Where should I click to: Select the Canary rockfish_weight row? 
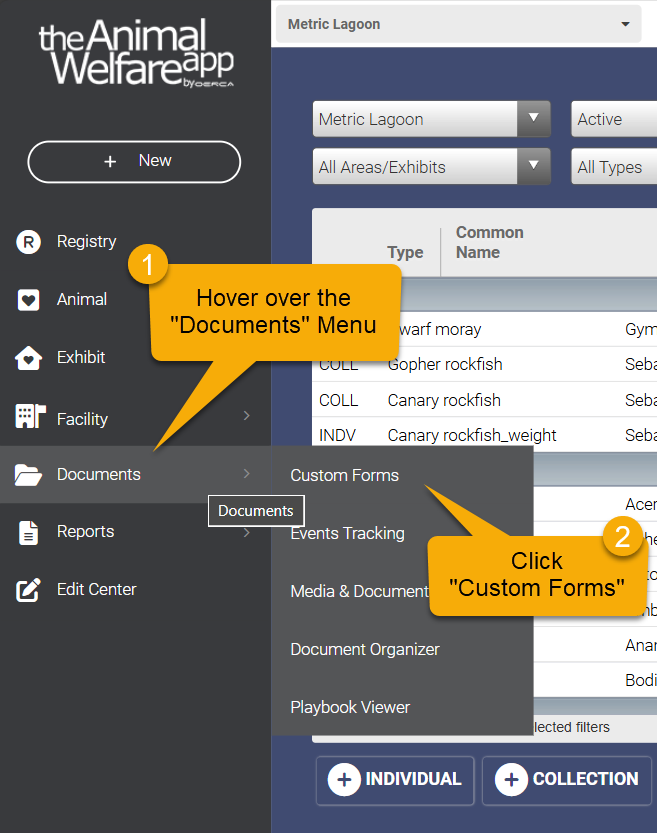[x=484, y=435]
